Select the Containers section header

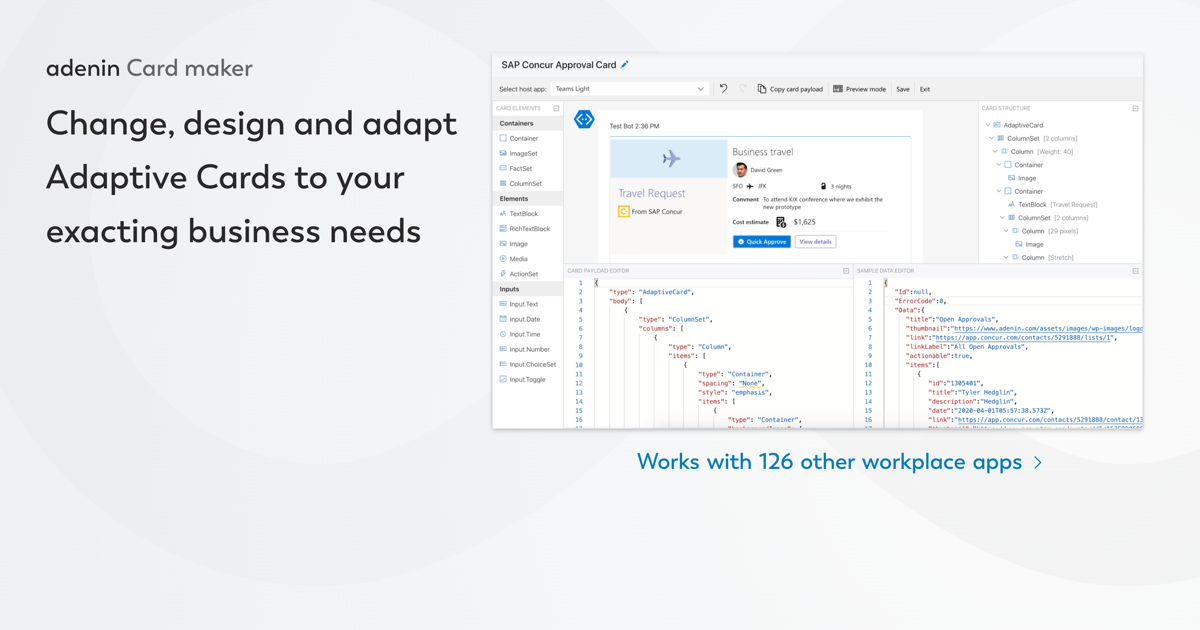[515, 122]
